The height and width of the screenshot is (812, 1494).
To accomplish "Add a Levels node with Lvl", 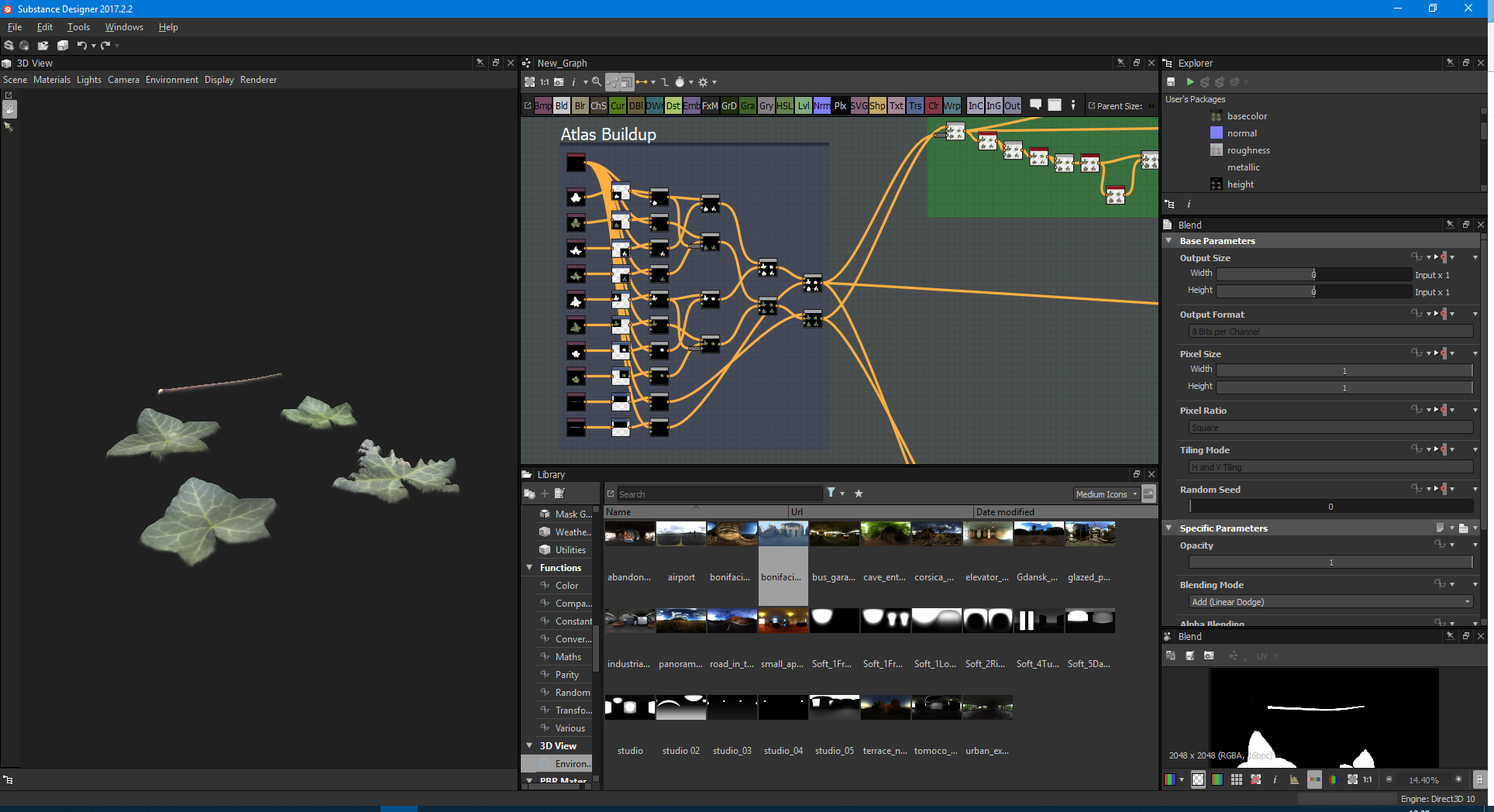I will (x=804, y=106).
